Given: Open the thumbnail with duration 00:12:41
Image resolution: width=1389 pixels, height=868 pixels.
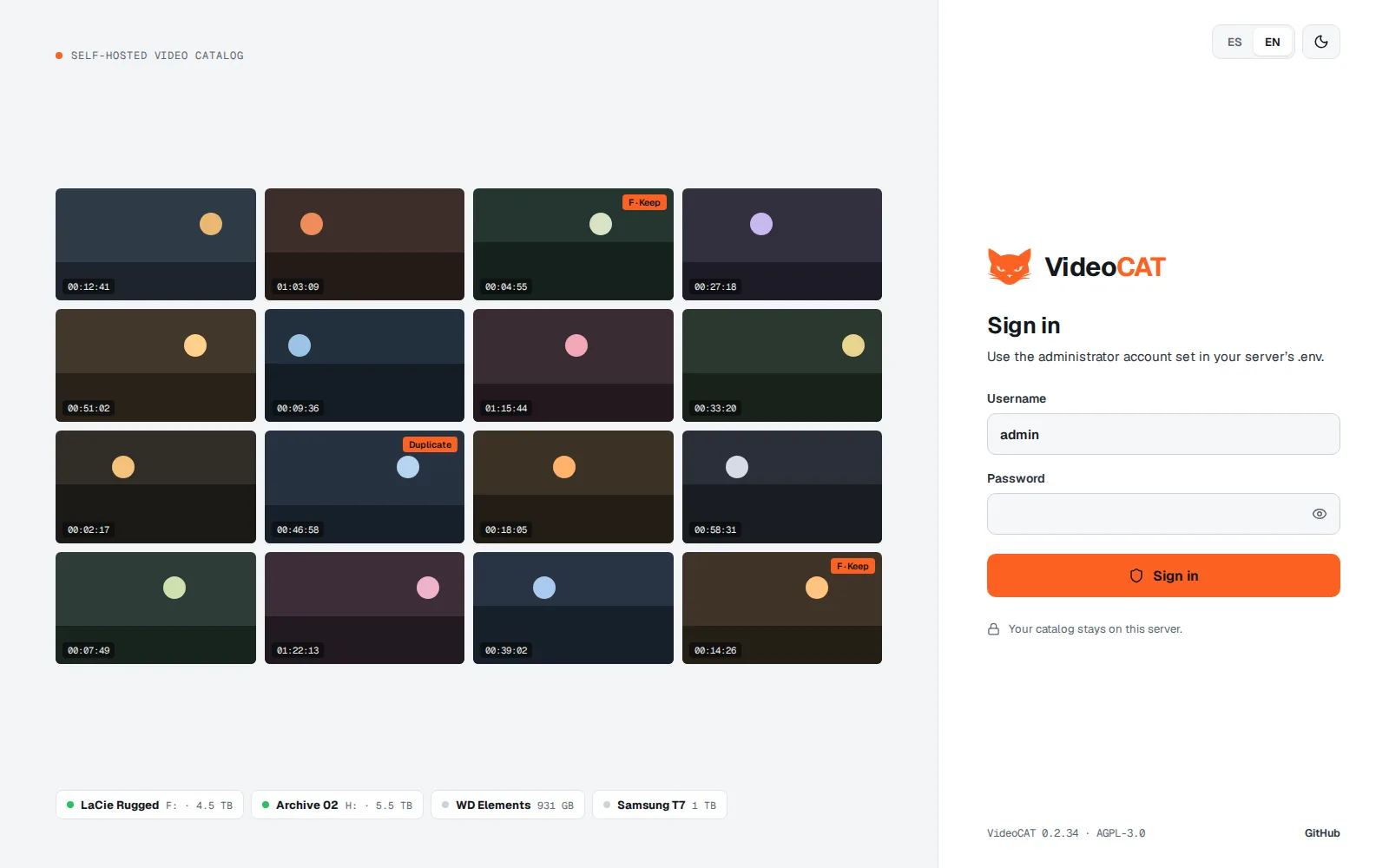Looking at the screenshot, I should (155, 244).
